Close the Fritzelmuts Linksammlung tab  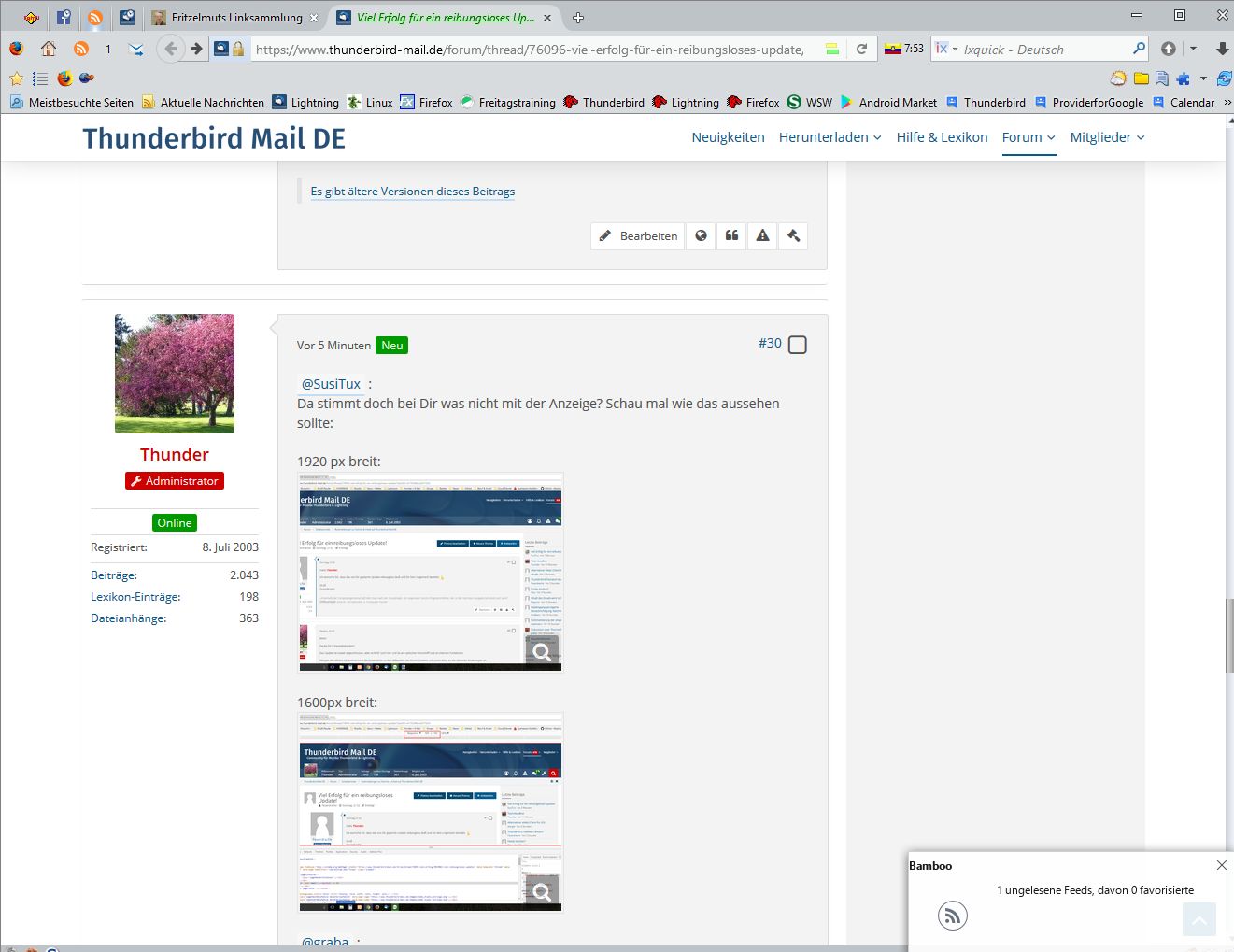point(314,18)
